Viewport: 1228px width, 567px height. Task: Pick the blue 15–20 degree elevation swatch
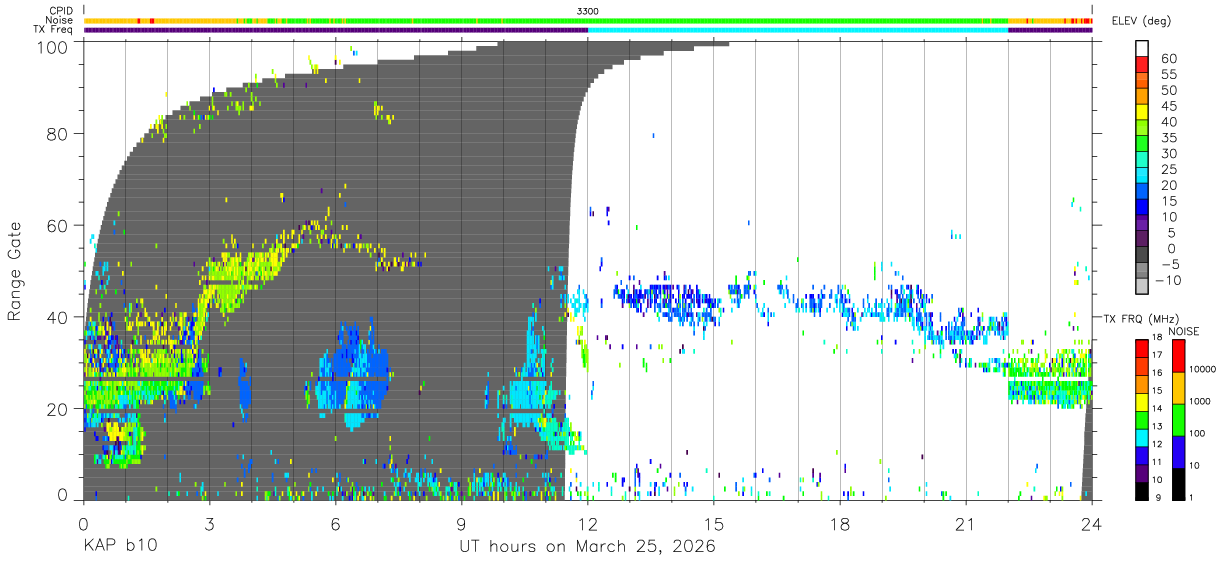coord(1142,193)
